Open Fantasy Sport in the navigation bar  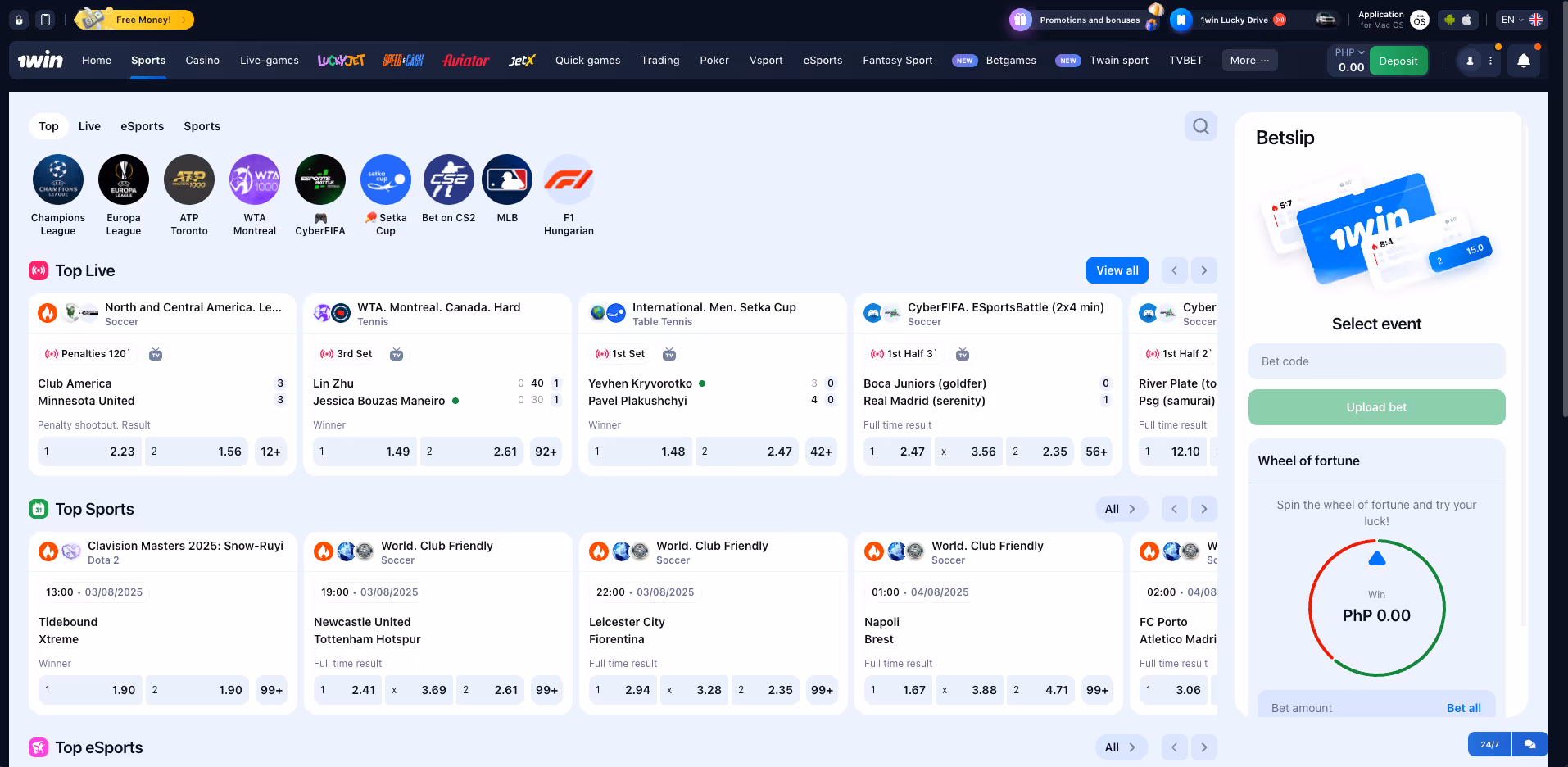click(x=897, y=61)
